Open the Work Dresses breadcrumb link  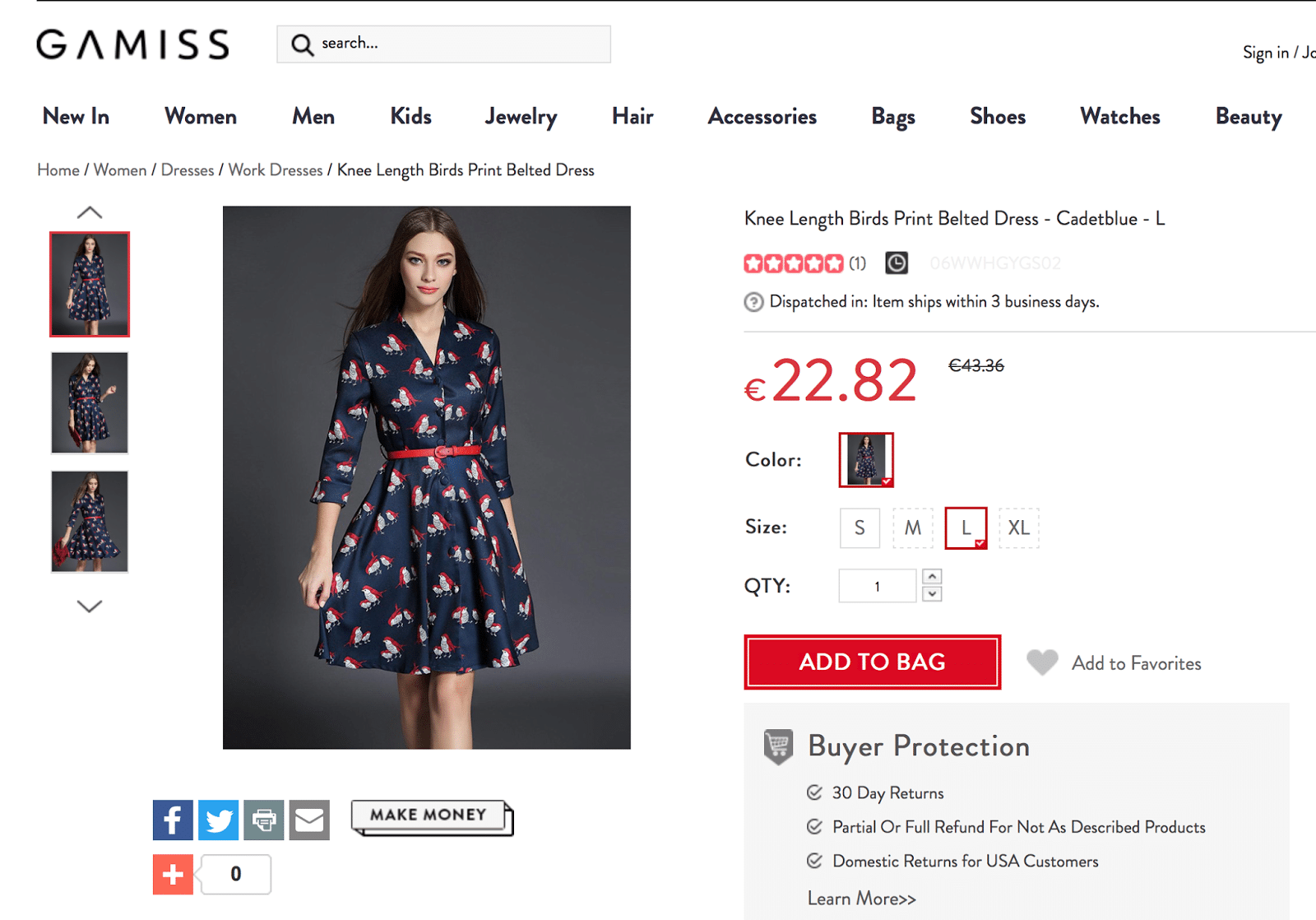(276, 170)
